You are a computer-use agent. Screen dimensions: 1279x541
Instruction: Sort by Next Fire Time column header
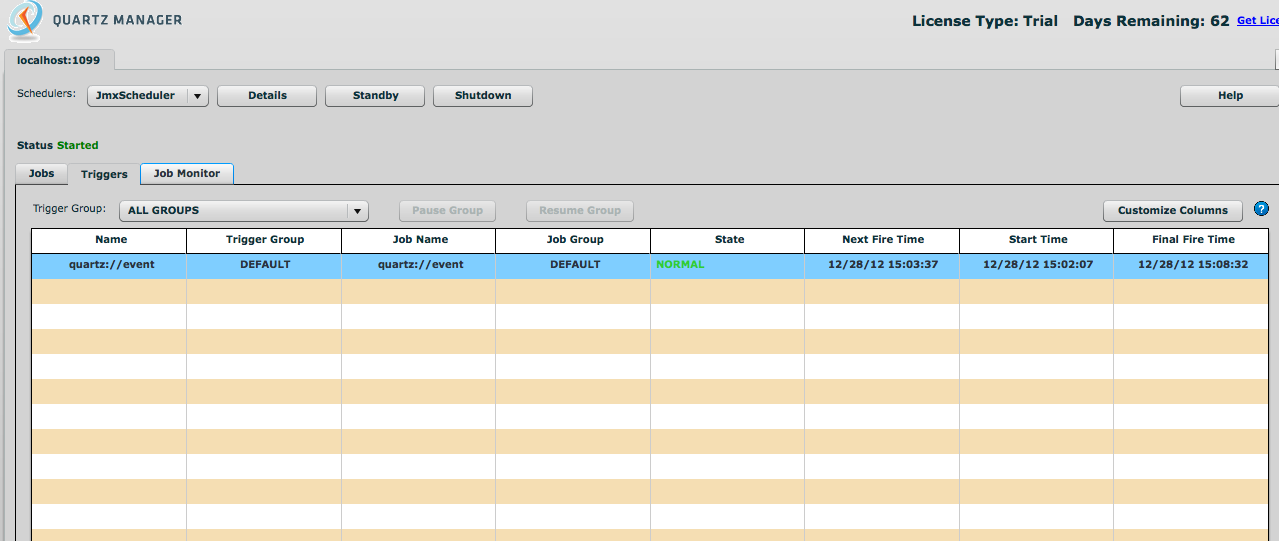point(883,240)
